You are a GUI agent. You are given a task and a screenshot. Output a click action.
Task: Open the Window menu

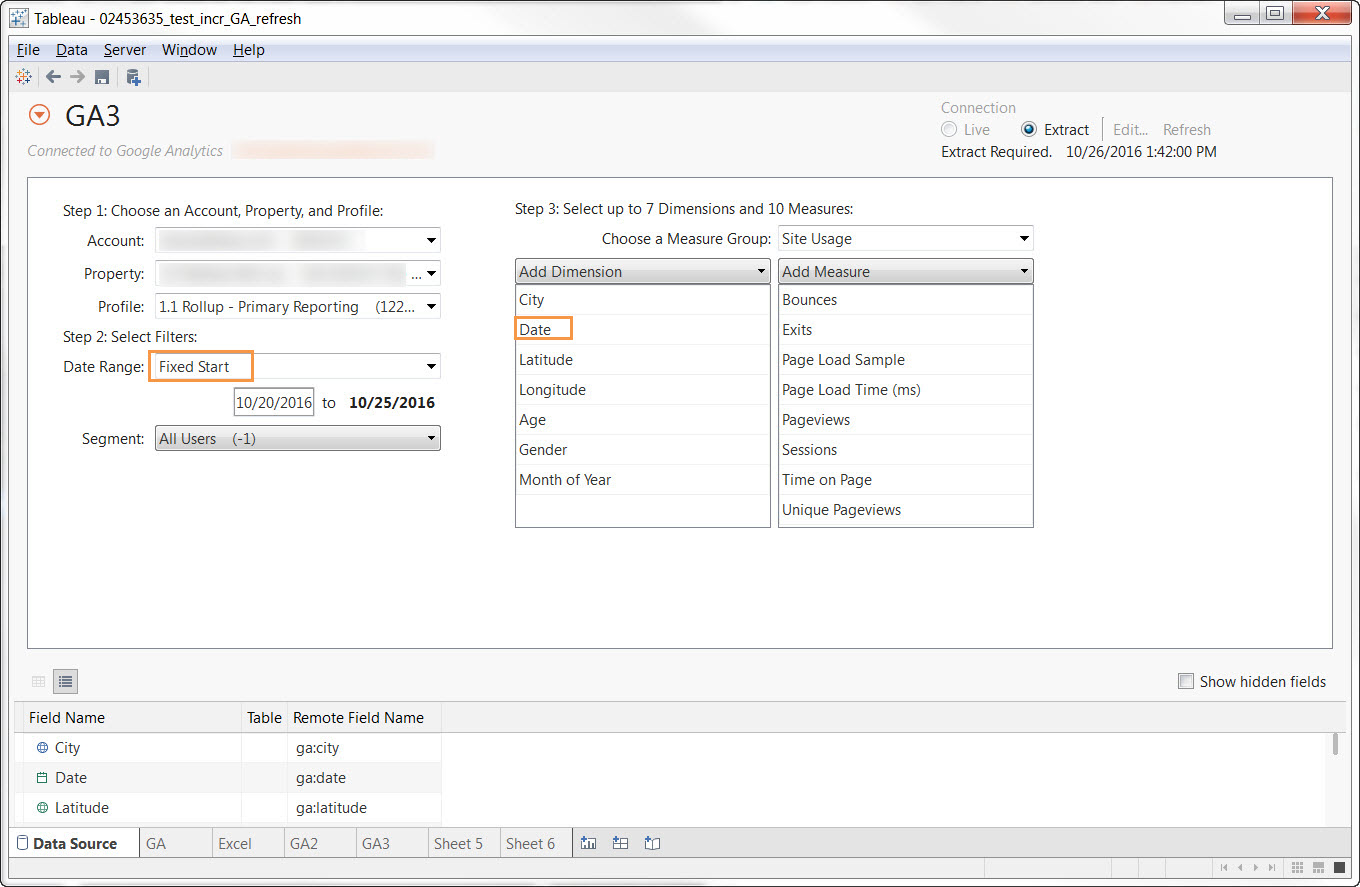point(189,49)
